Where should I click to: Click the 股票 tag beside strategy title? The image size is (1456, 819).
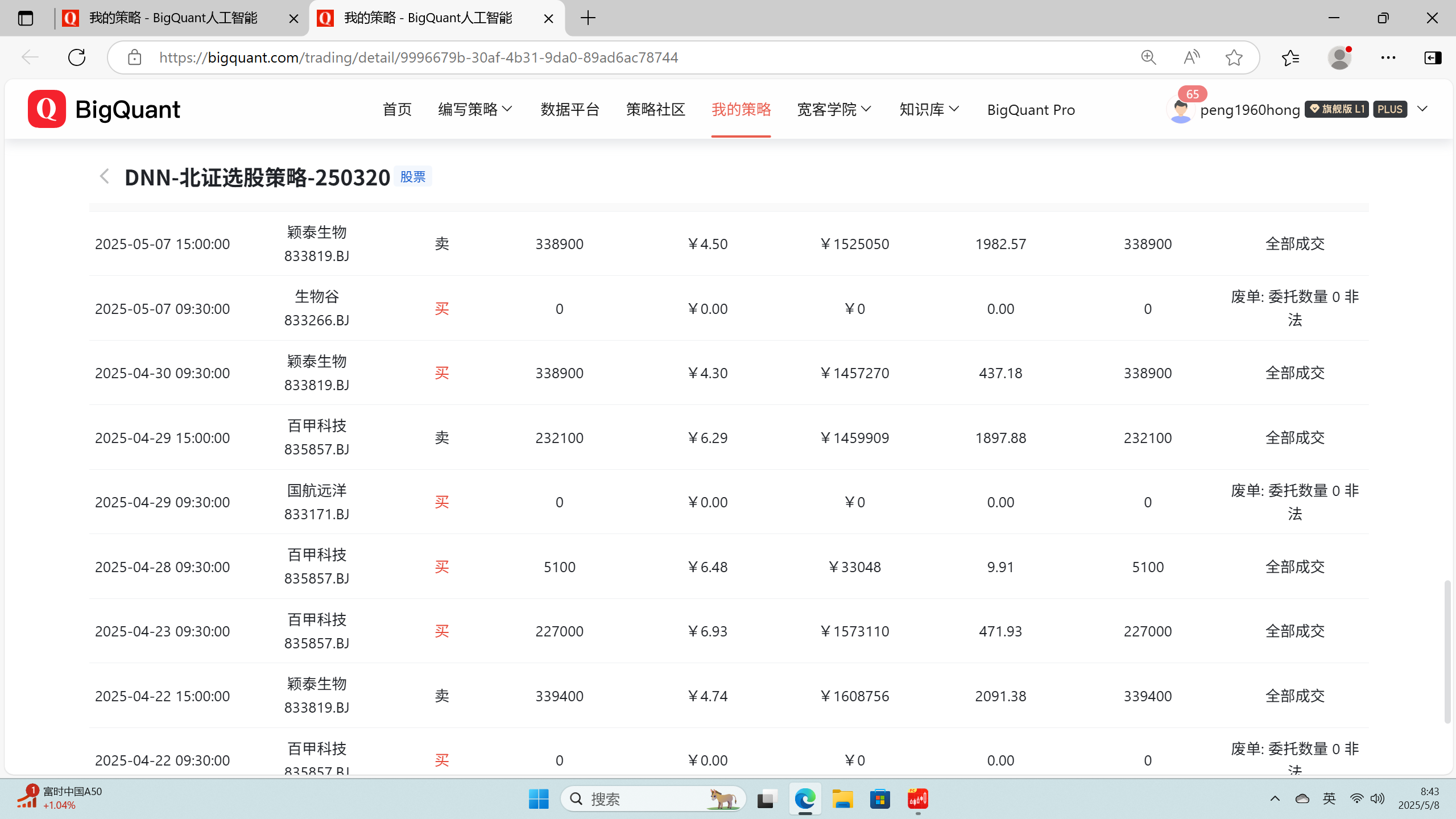[x=413, y=177]
